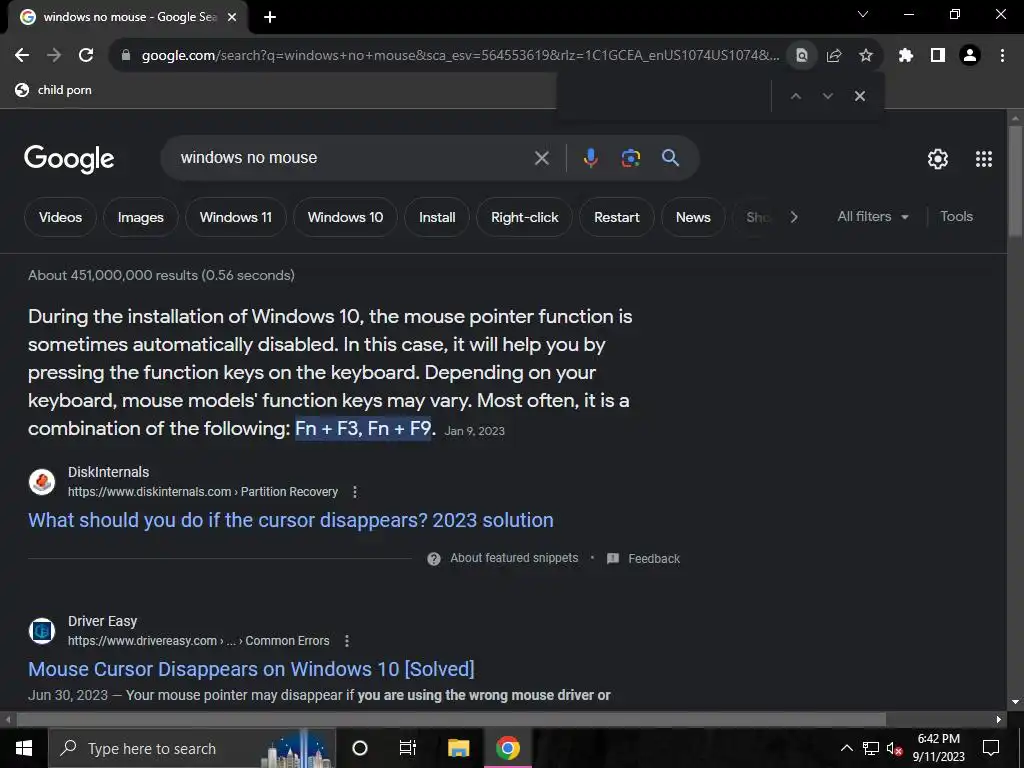This screenshot has height=768, width=1024.
Task: Reload the current Google search page
Action: [86, 56]
